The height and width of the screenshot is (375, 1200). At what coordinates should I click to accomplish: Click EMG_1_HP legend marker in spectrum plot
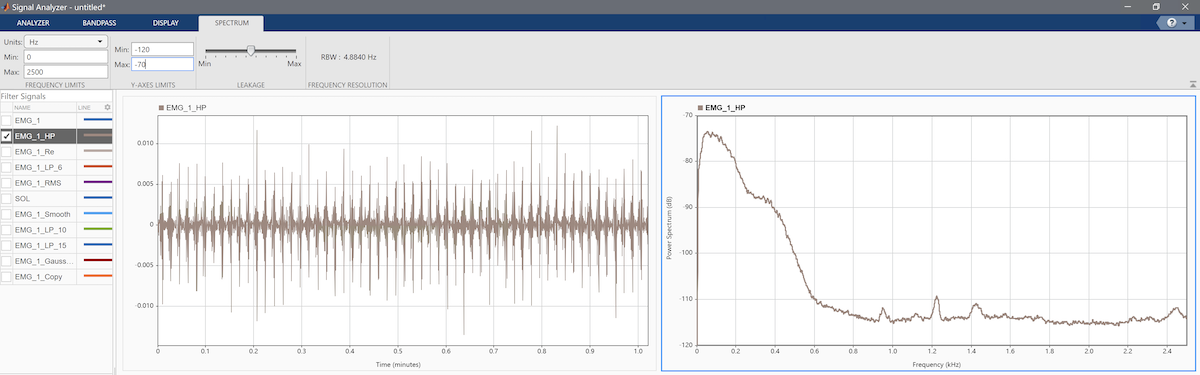(x=700, y=106)
